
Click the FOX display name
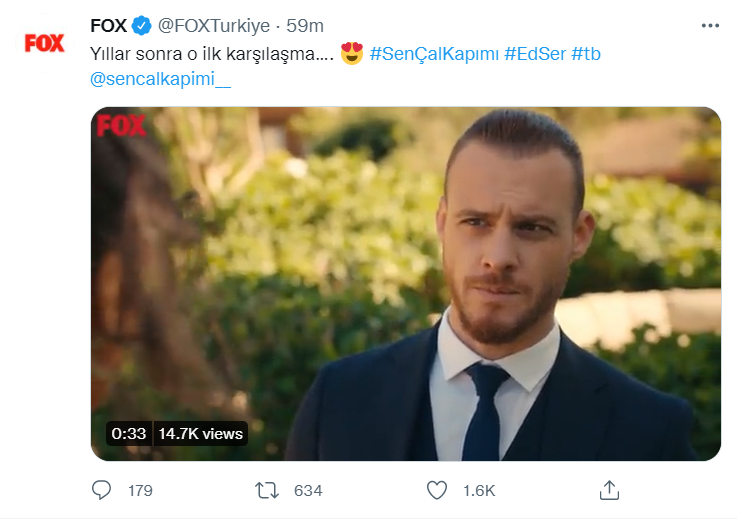(x=107, y=25)
